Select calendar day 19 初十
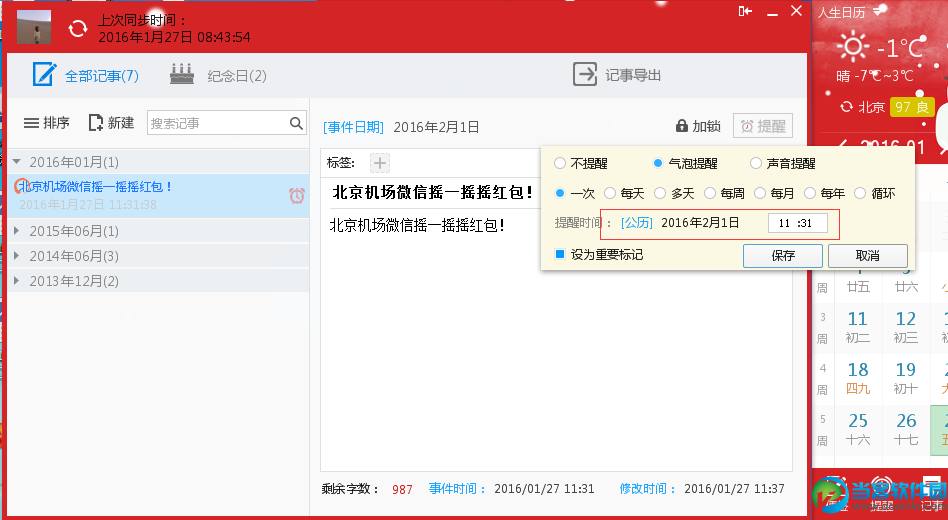The height and width of the screenshot is (520, 948). click(906, 378)
